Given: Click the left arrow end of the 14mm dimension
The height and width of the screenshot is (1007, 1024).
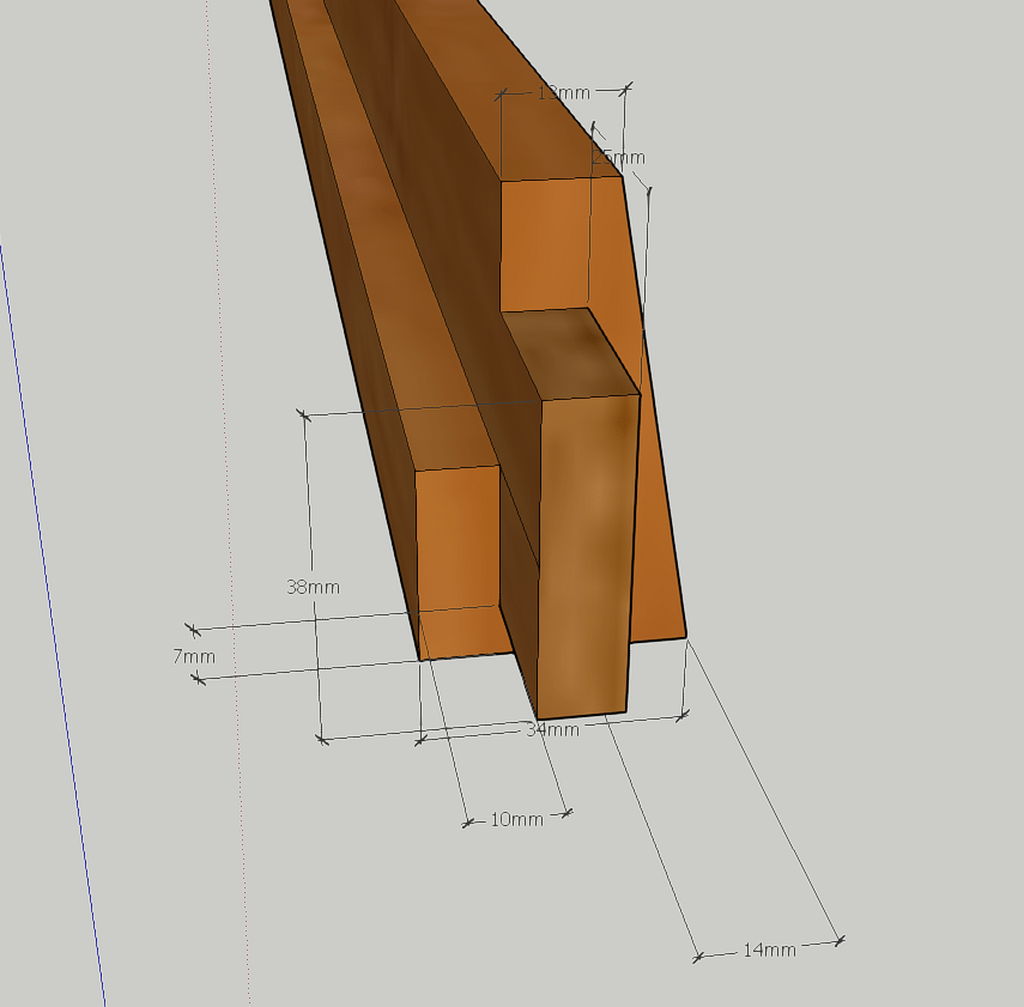Looking at the screenshot, I should (x=697, y=957).
